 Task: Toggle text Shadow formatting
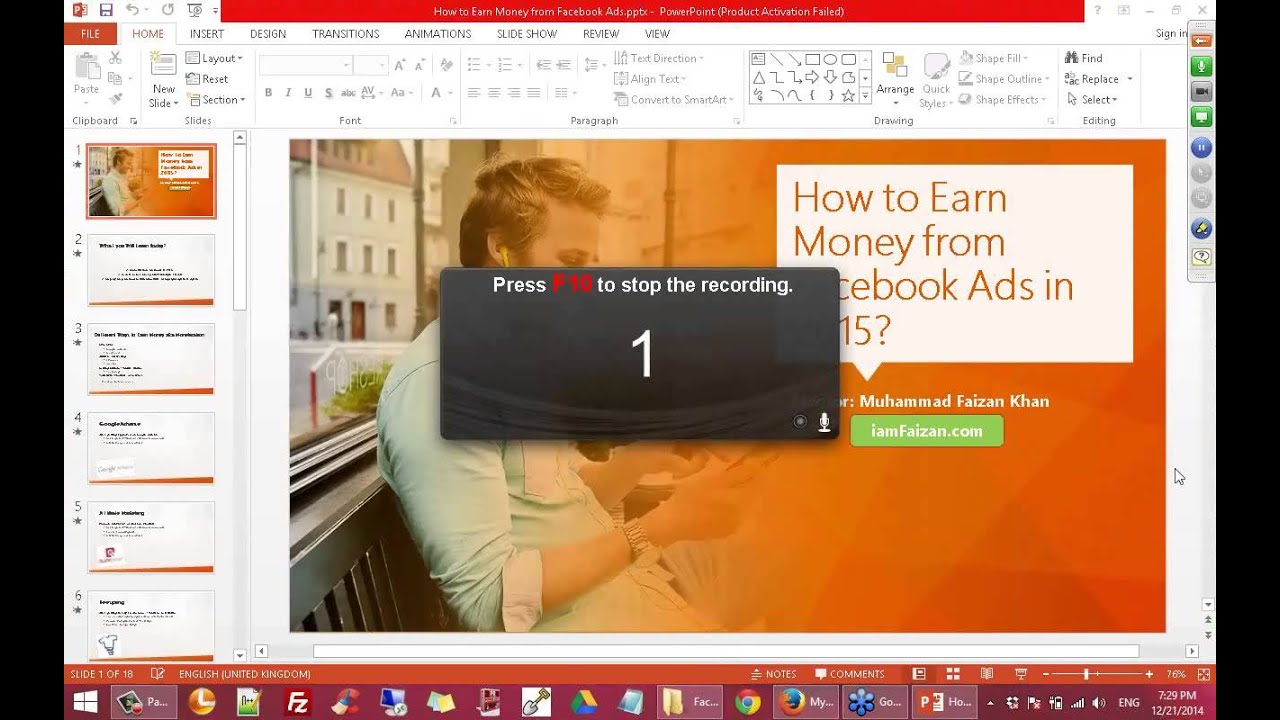coord(328,93)
